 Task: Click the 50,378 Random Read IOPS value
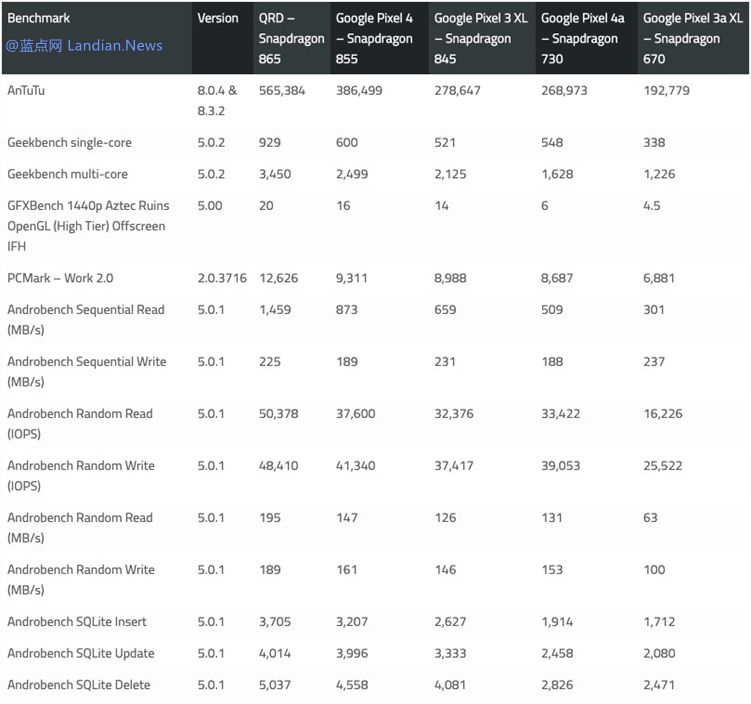point(282,414)
